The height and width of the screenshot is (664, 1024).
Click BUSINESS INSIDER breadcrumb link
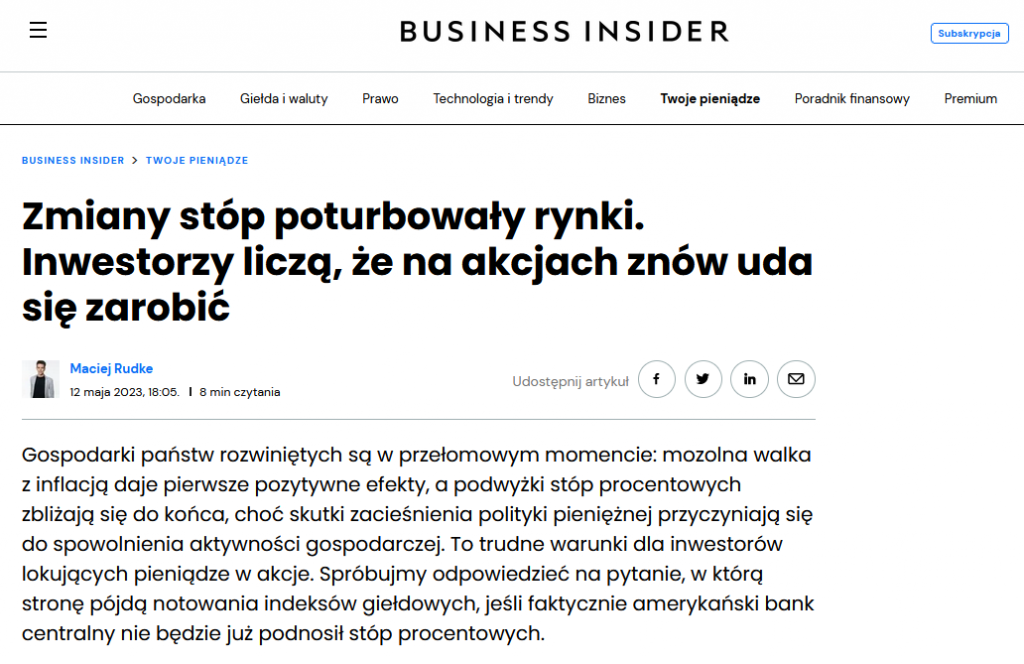72,161
